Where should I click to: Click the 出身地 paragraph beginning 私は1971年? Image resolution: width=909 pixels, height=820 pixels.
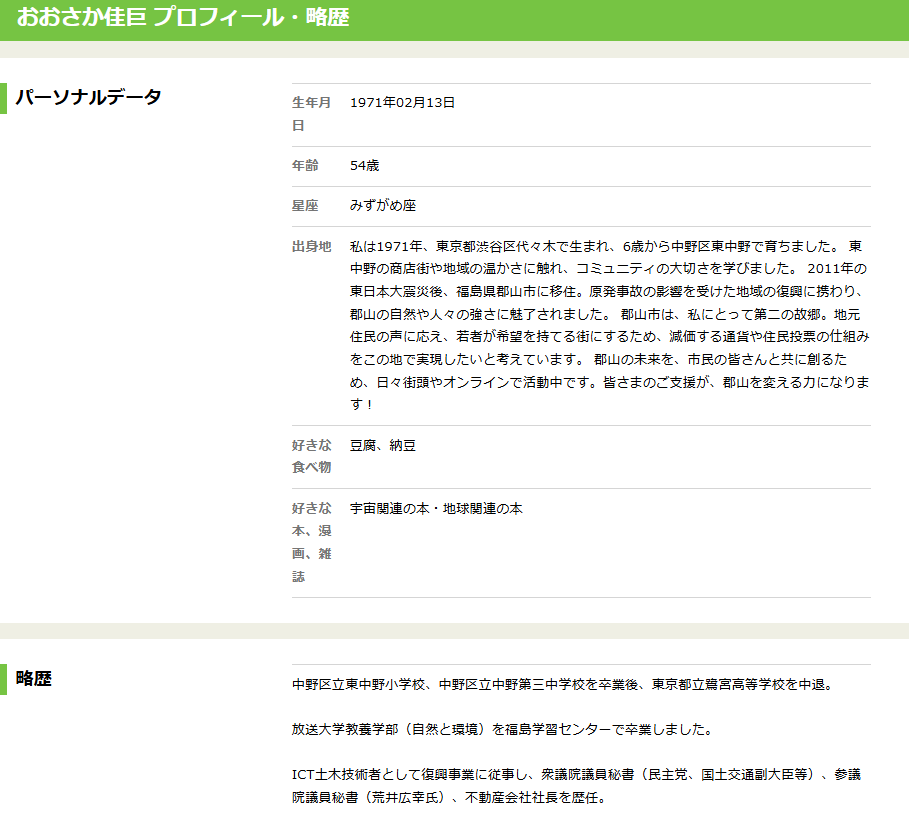(x=609, y=325)
